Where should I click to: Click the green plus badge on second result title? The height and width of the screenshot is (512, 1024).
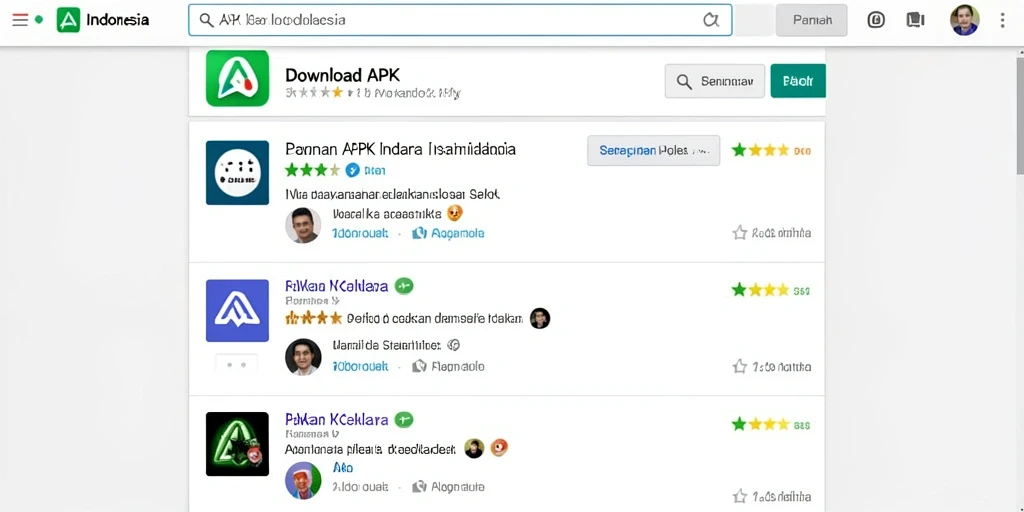click(x=404, y=286)
